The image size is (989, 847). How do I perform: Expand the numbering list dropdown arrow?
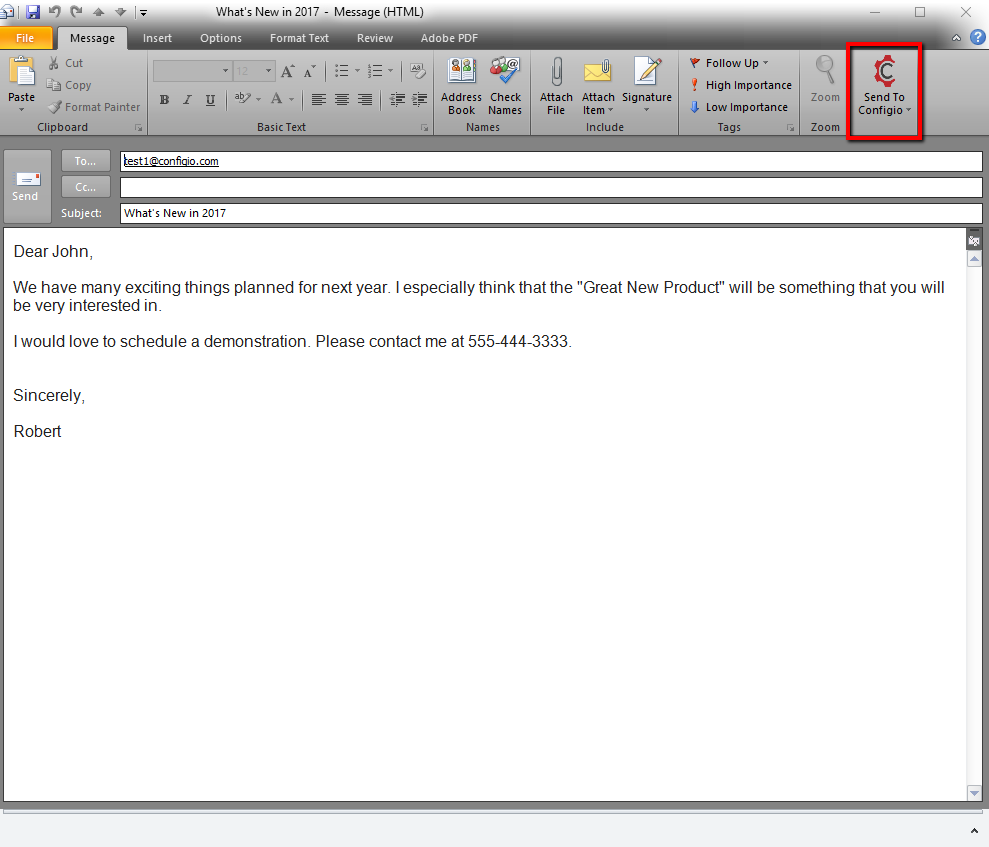coord(390,71)
